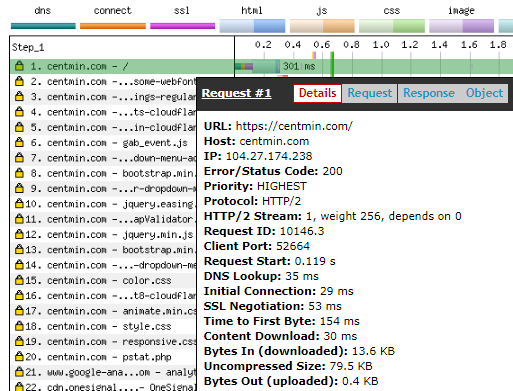Open the Object tab
Screen dimensions: 513x391
click(484, 93)
